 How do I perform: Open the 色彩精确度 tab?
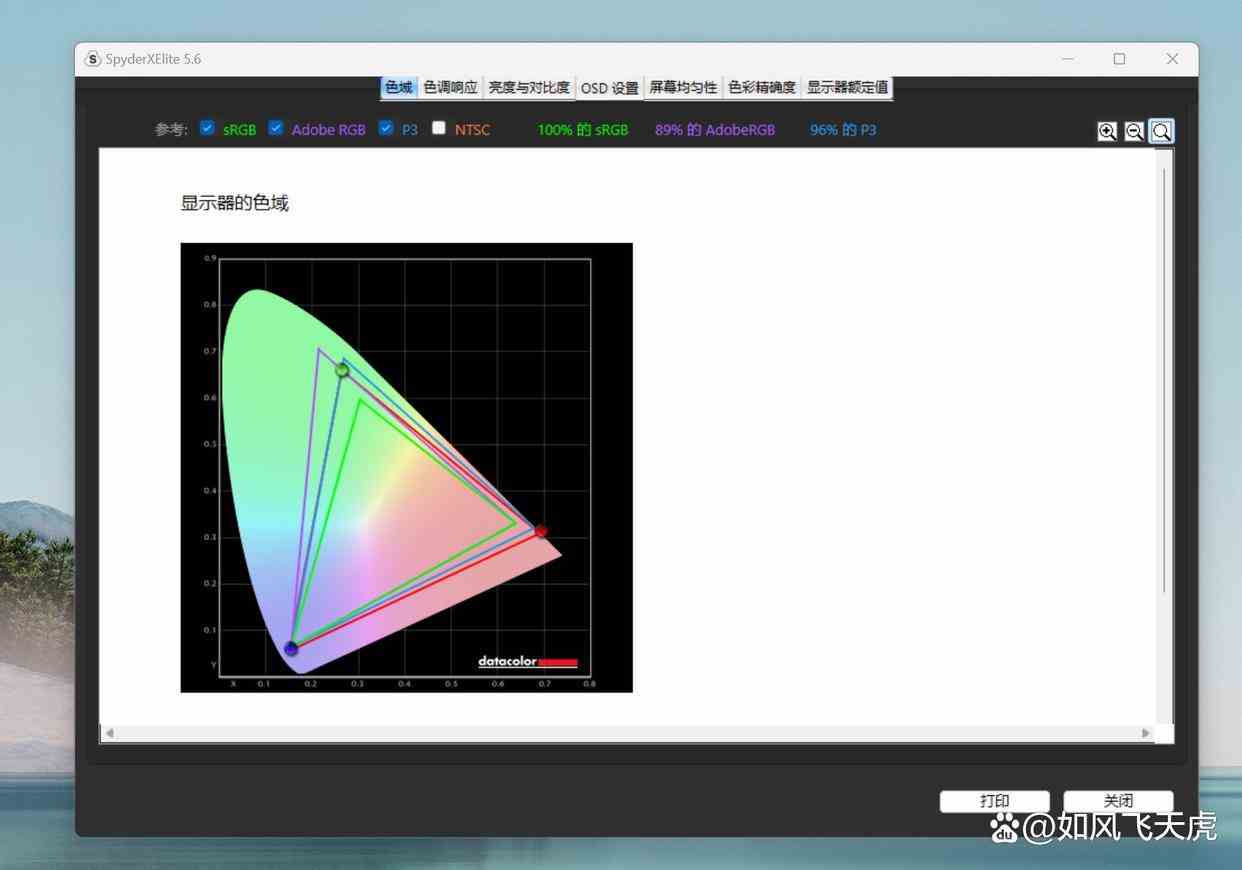(762, 87)
